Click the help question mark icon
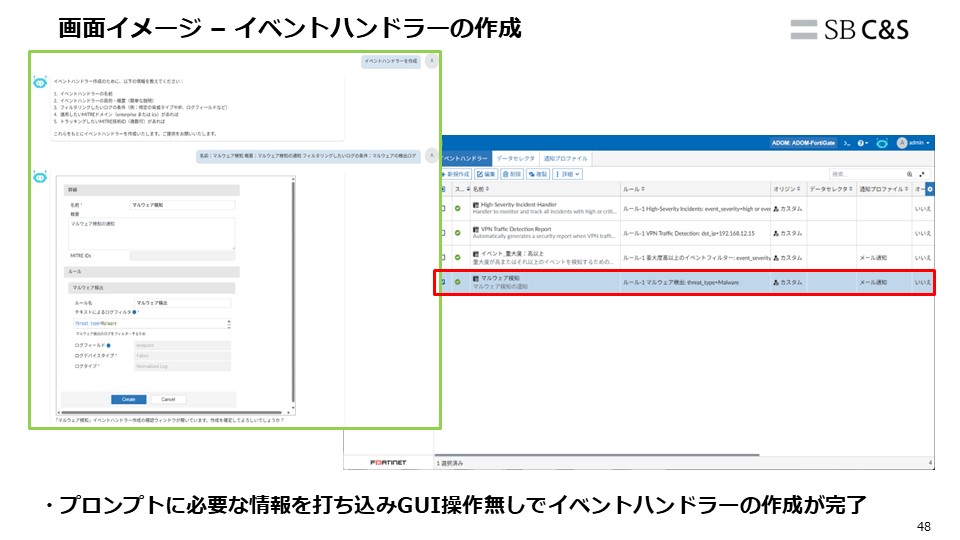 (863, 144)
